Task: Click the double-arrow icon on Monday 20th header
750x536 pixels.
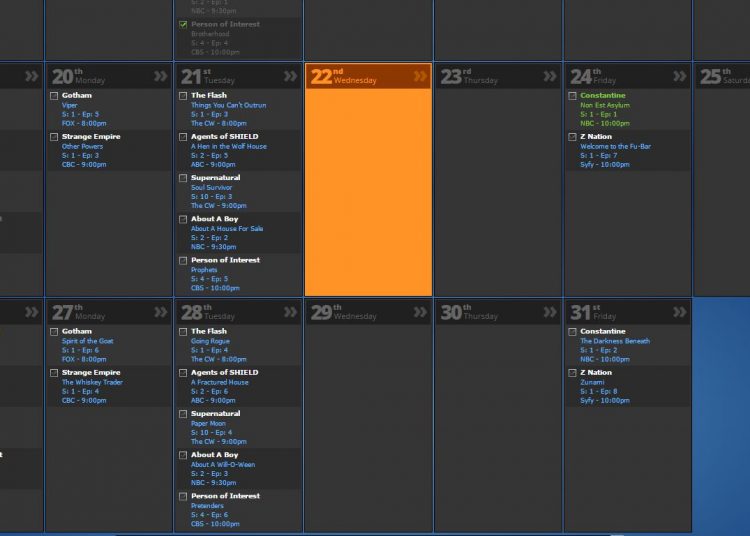Action: coord(161,76)
